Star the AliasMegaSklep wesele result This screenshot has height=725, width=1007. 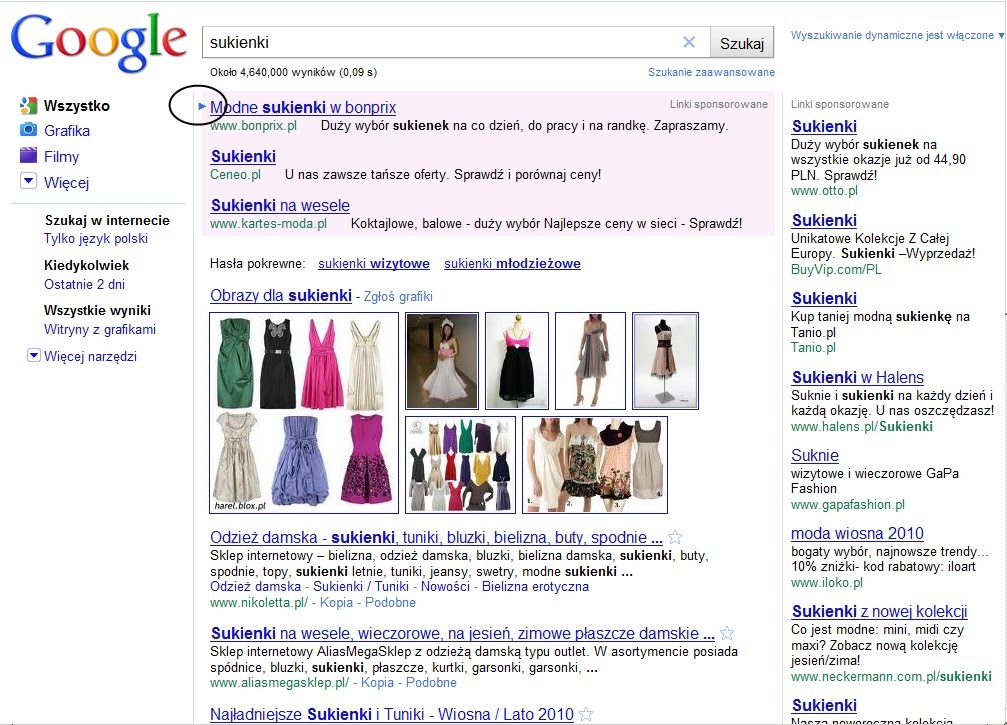pos(727,633)
